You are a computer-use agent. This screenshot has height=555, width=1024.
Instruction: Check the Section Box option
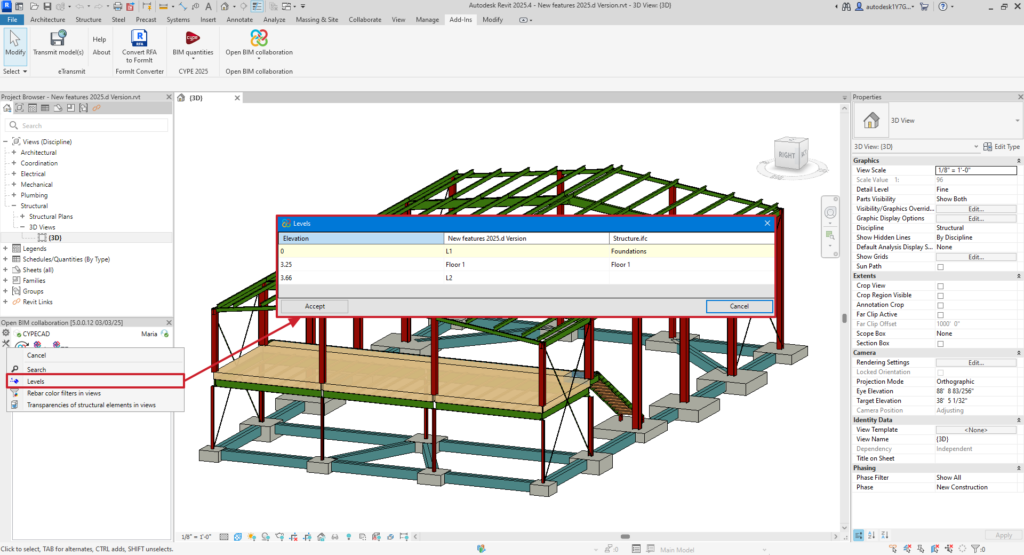click(x=940, y=343)
